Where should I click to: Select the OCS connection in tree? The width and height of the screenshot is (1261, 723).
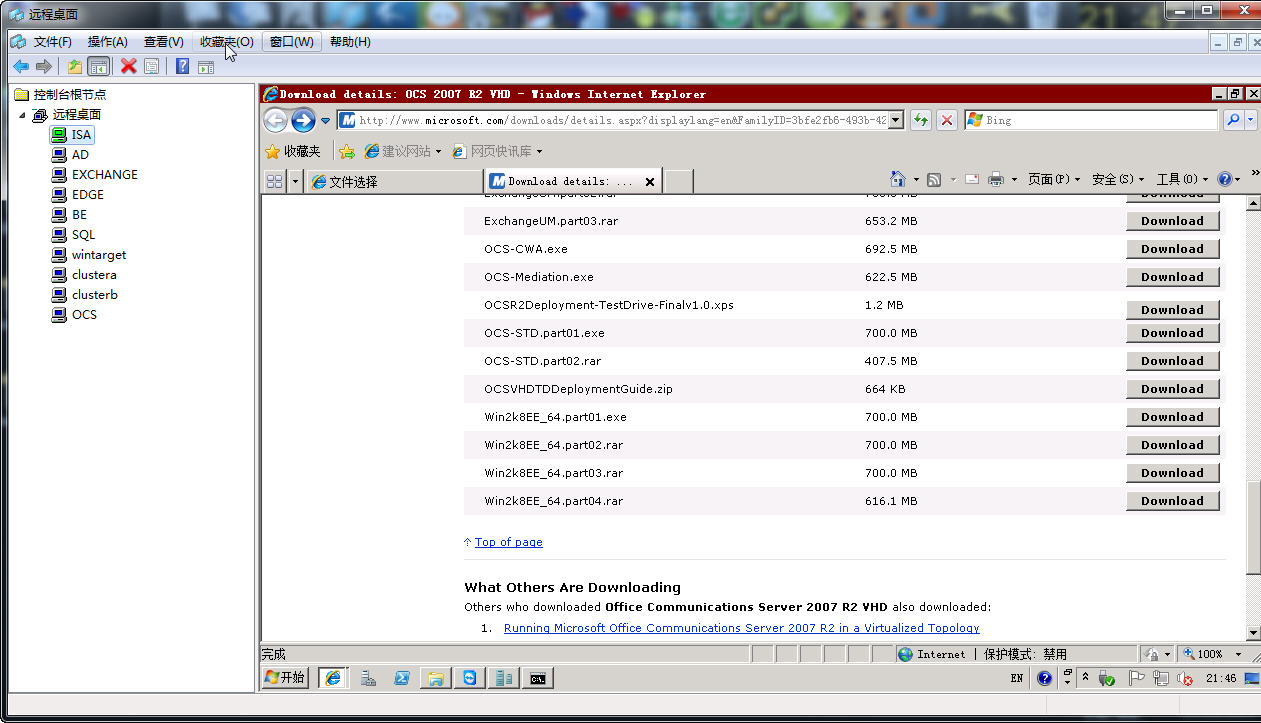(84, 315)
